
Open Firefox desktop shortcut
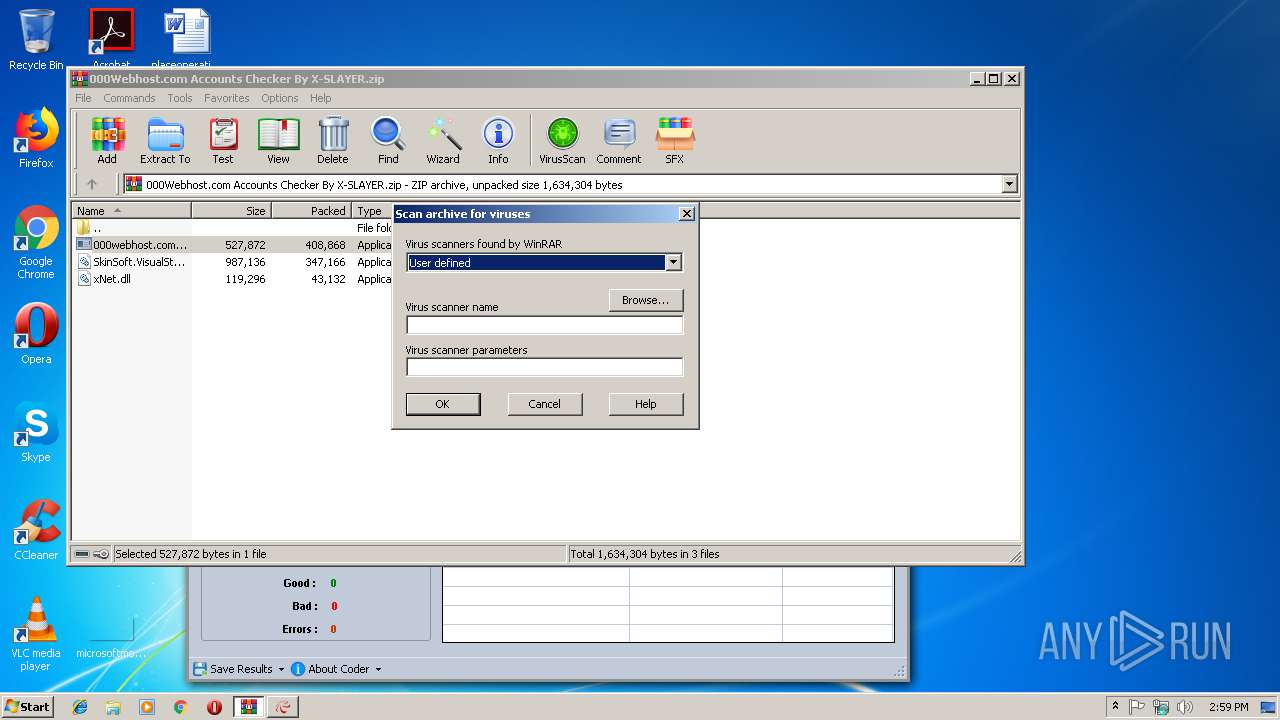coord(36,138)
